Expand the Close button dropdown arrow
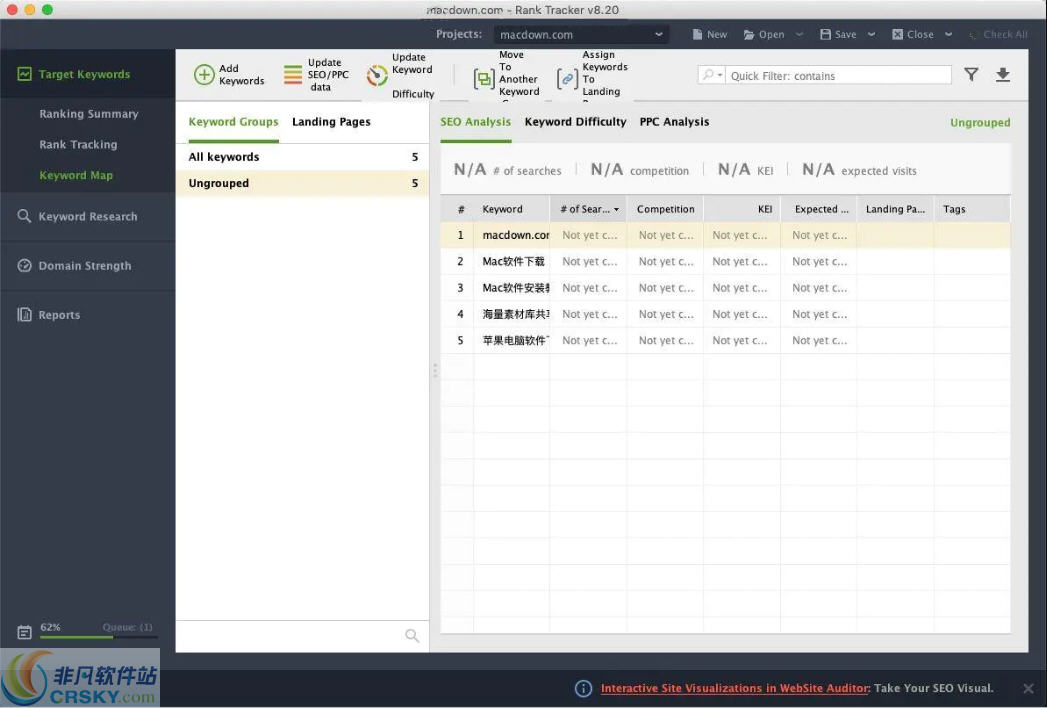 pos(948,34)
